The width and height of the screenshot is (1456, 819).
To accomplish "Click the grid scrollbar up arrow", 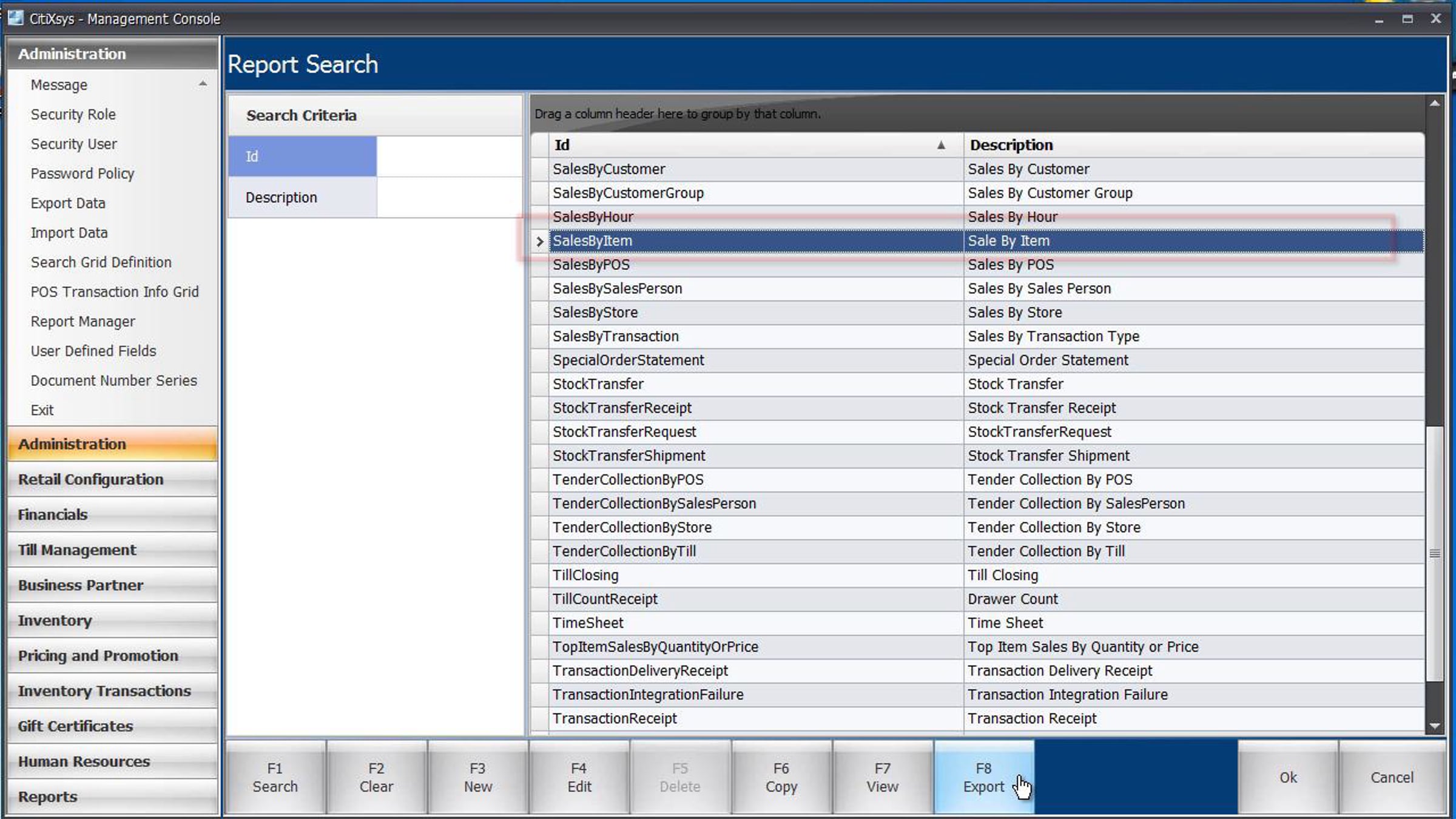I will tap(1435, 104).
